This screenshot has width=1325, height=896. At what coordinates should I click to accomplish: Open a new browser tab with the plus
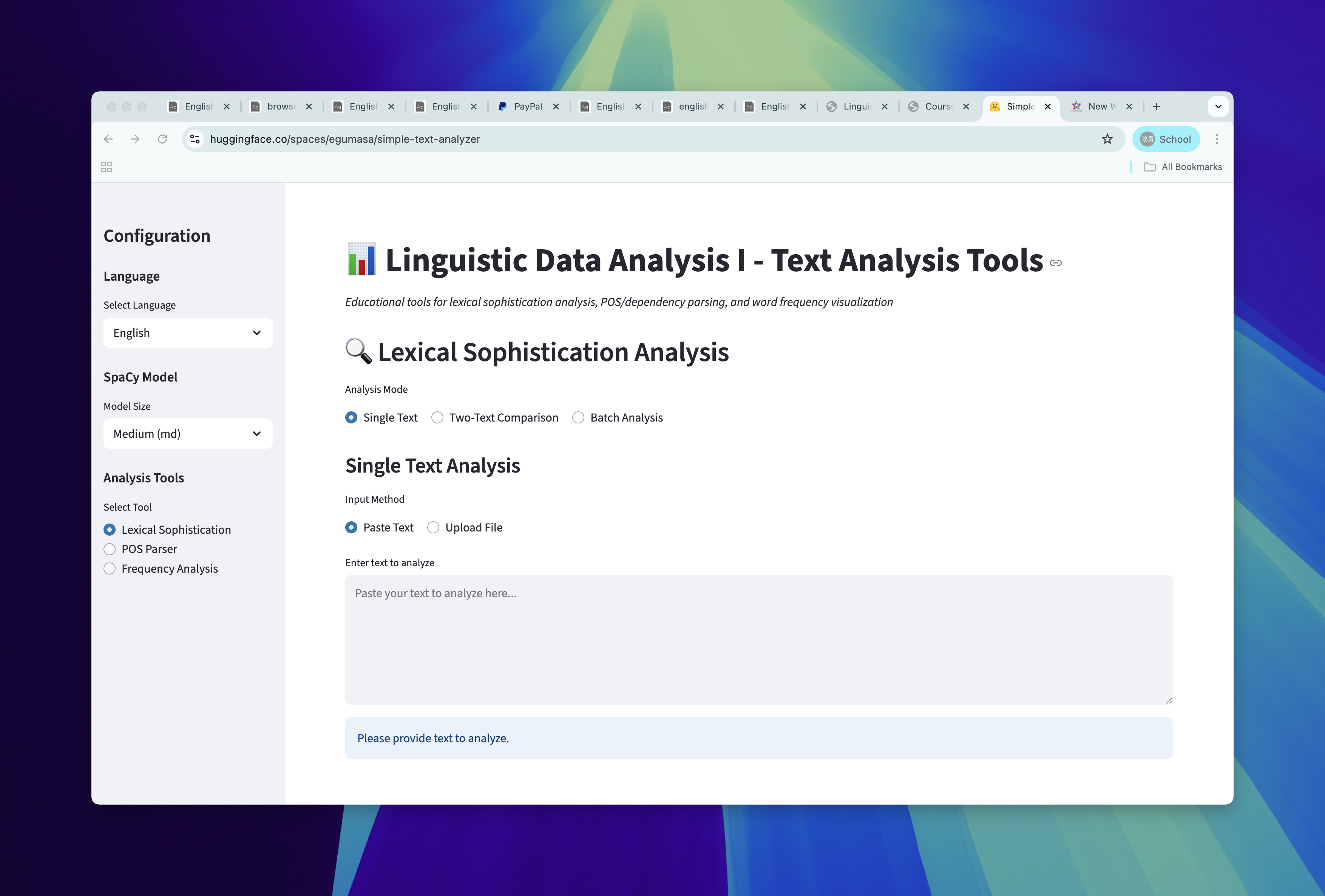pos(1157,106)
